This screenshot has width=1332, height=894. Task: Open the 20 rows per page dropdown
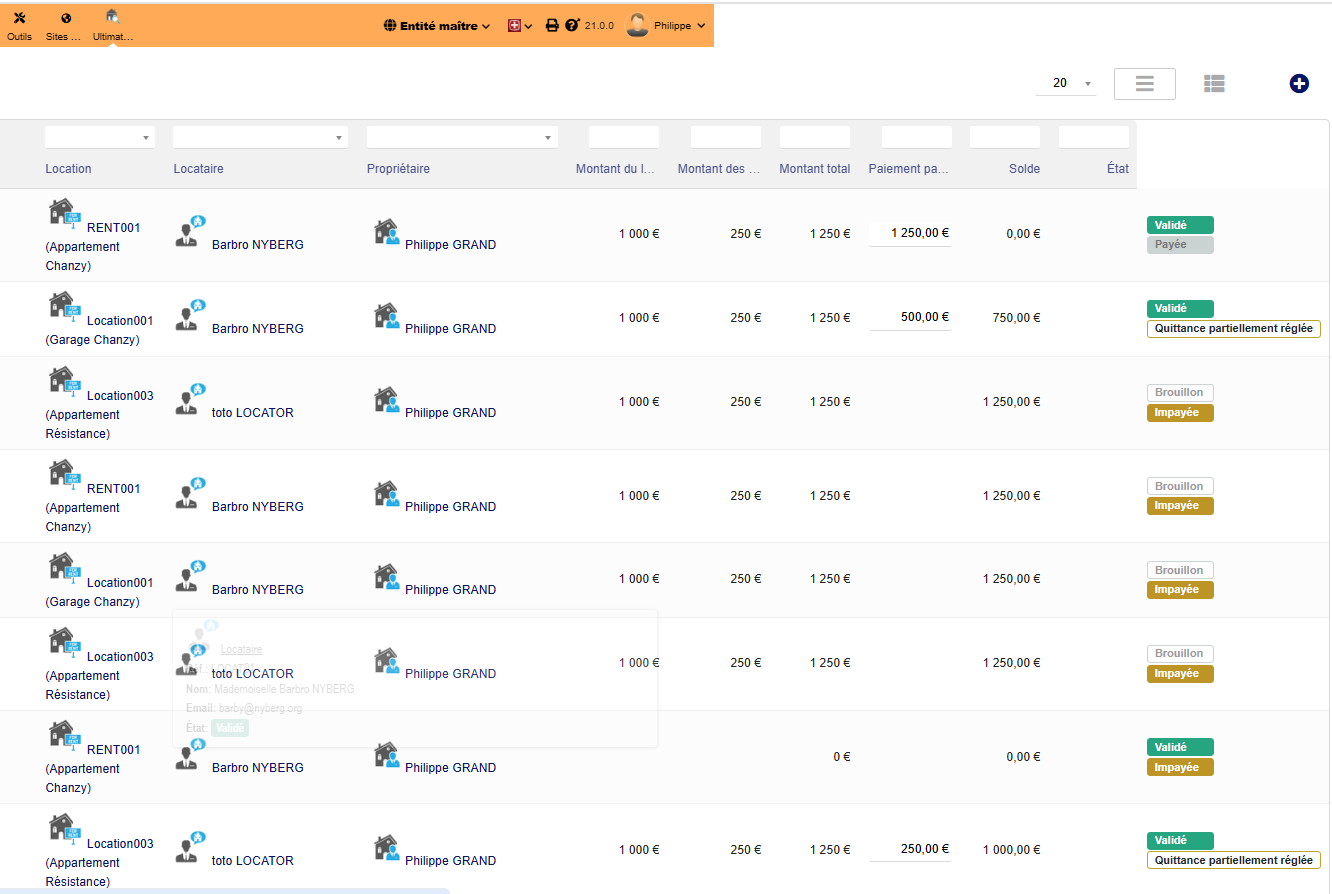(1066, 84)
